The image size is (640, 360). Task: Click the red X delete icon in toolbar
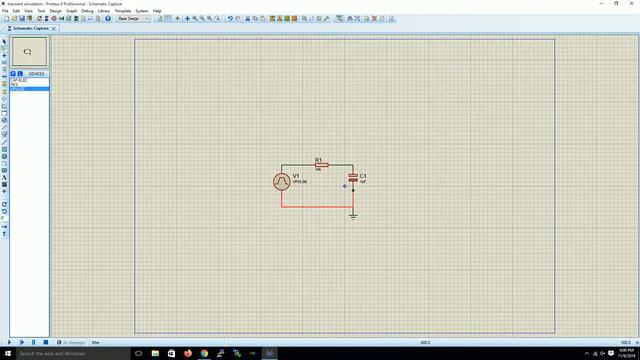click(x=374, y=19)
